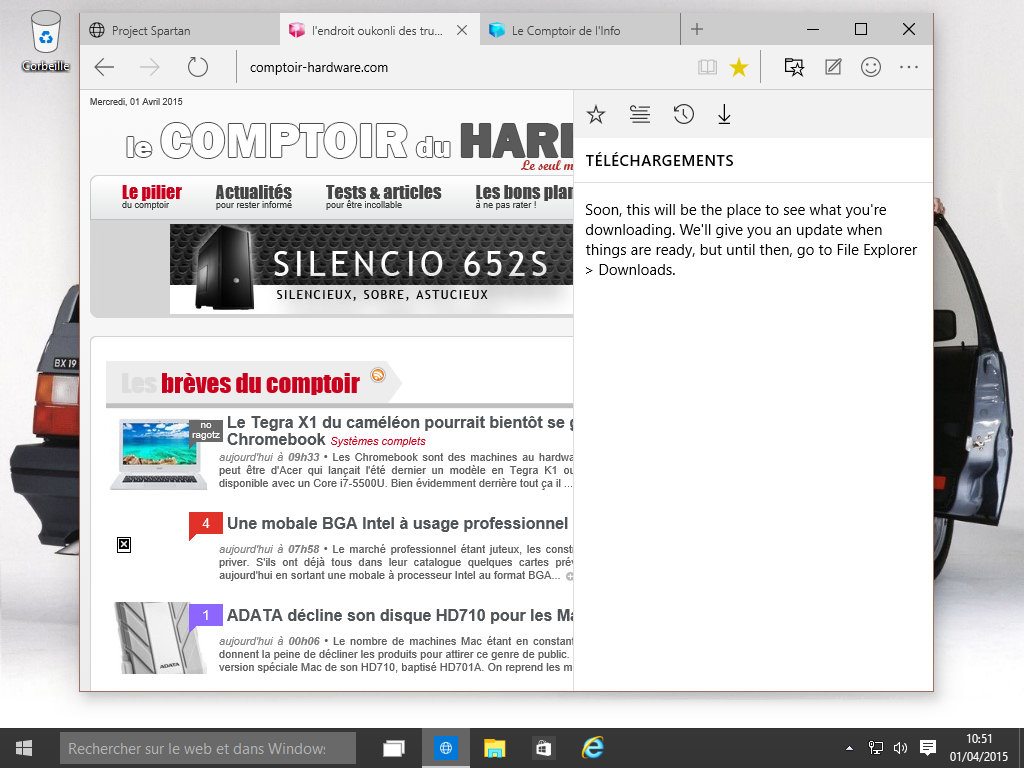
Task: Select the Downloads pane arrow icon
Action: pyautogui.click(x=725, y=115)
